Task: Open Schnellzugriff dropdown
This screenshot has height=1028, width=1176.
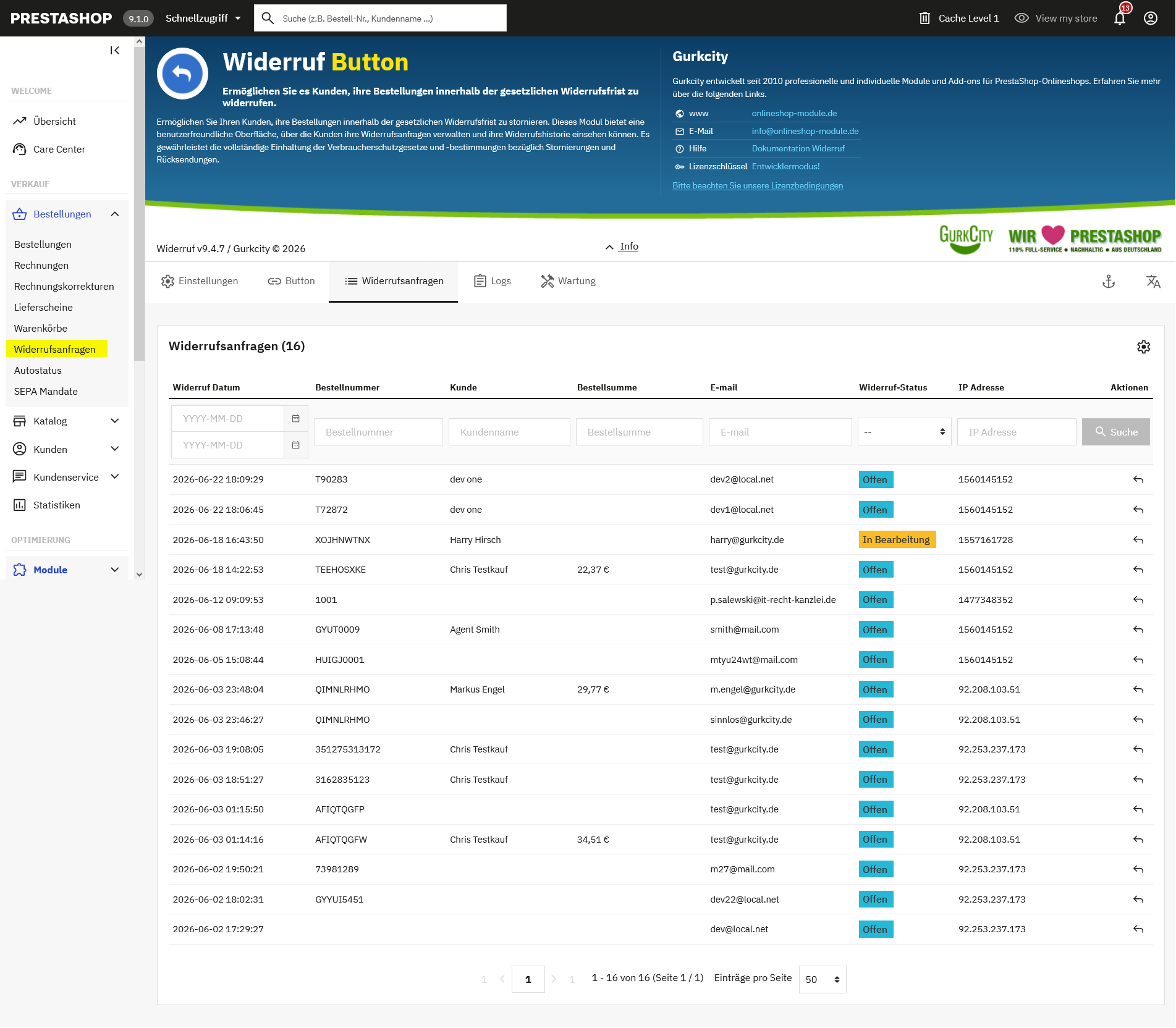Action: click(203, 18)
